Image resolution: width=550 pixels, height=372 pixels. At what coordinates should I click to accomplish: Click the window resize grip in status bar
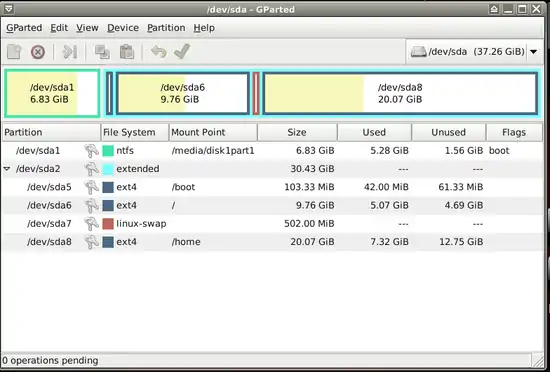[x=537, y=360]
